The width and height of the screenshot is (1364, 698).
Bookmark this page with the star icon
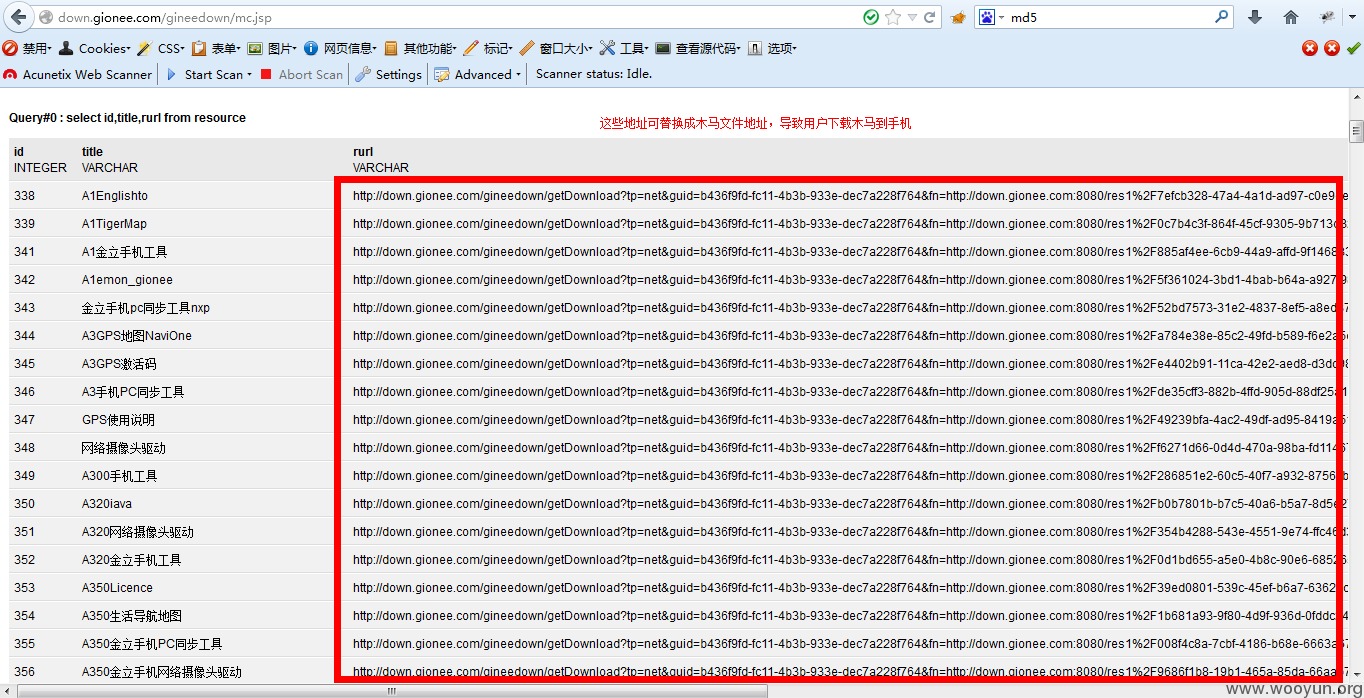pyautogui.click(x=893, y=17)
